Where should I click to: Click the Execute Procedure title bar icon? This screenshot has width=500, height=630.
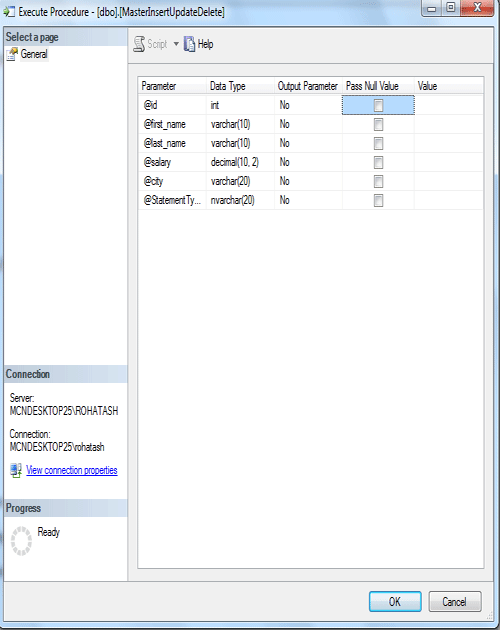tap(9, 12)
